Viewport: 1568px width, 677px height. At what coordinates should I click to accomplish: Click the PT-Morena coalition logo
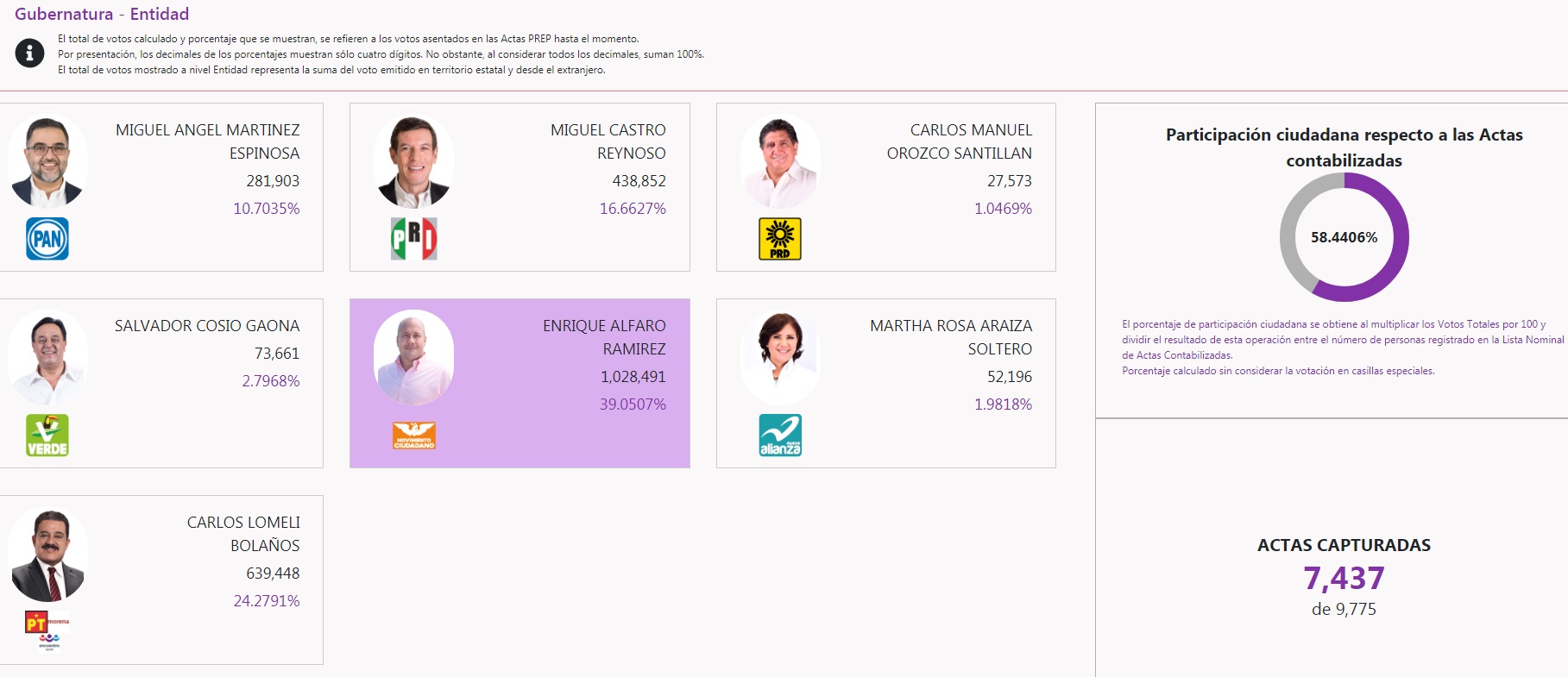47,631
